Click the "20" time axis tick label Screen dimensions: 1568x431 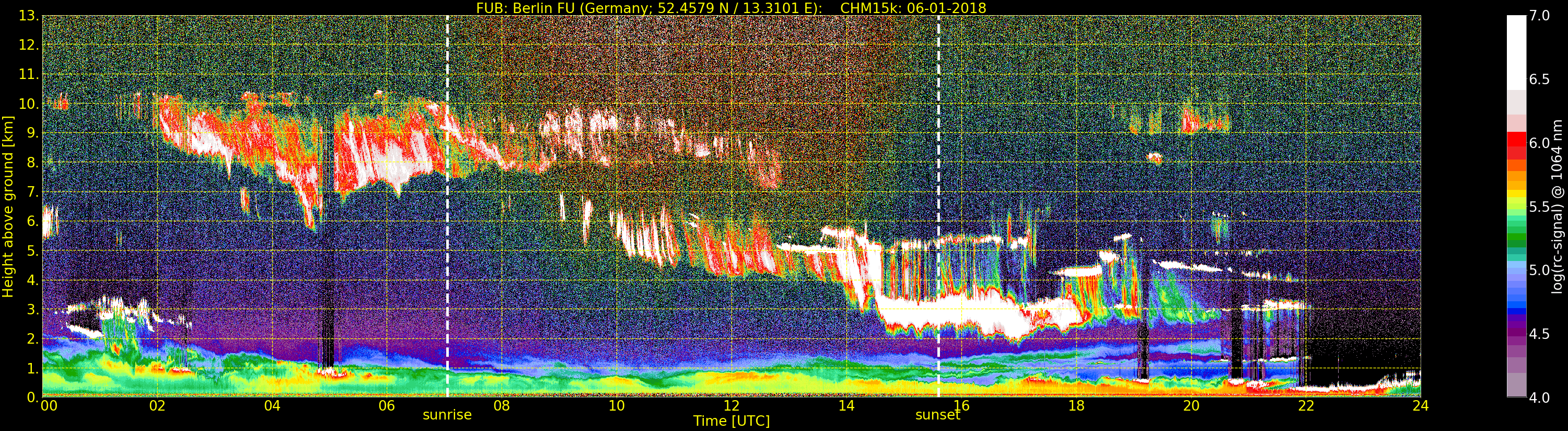1191,405
